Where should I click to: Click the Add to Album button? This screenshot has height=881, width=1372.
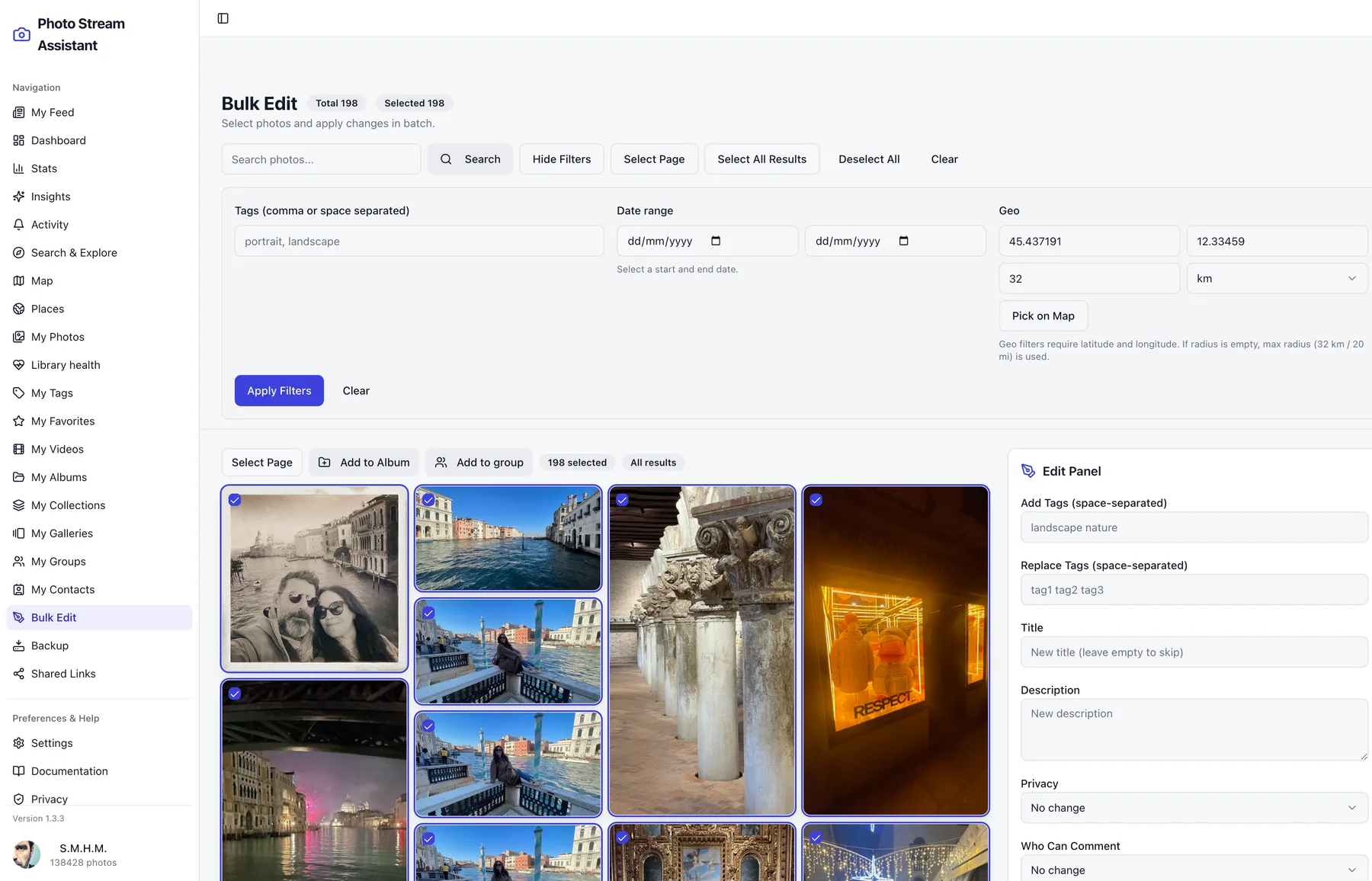(364, 463)
